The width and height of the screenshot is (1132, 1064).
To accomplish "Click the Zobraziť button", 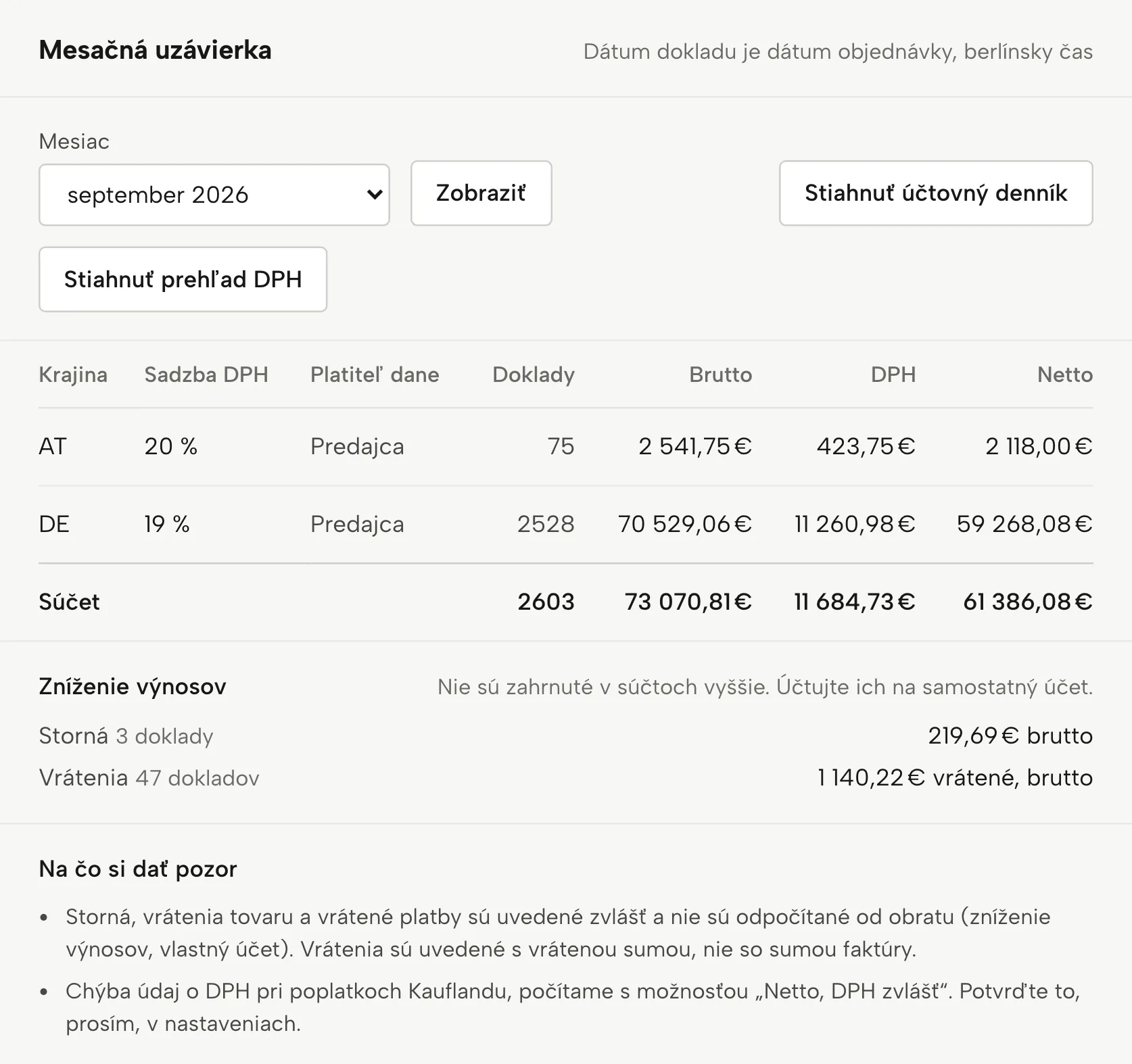I will 481,193.
